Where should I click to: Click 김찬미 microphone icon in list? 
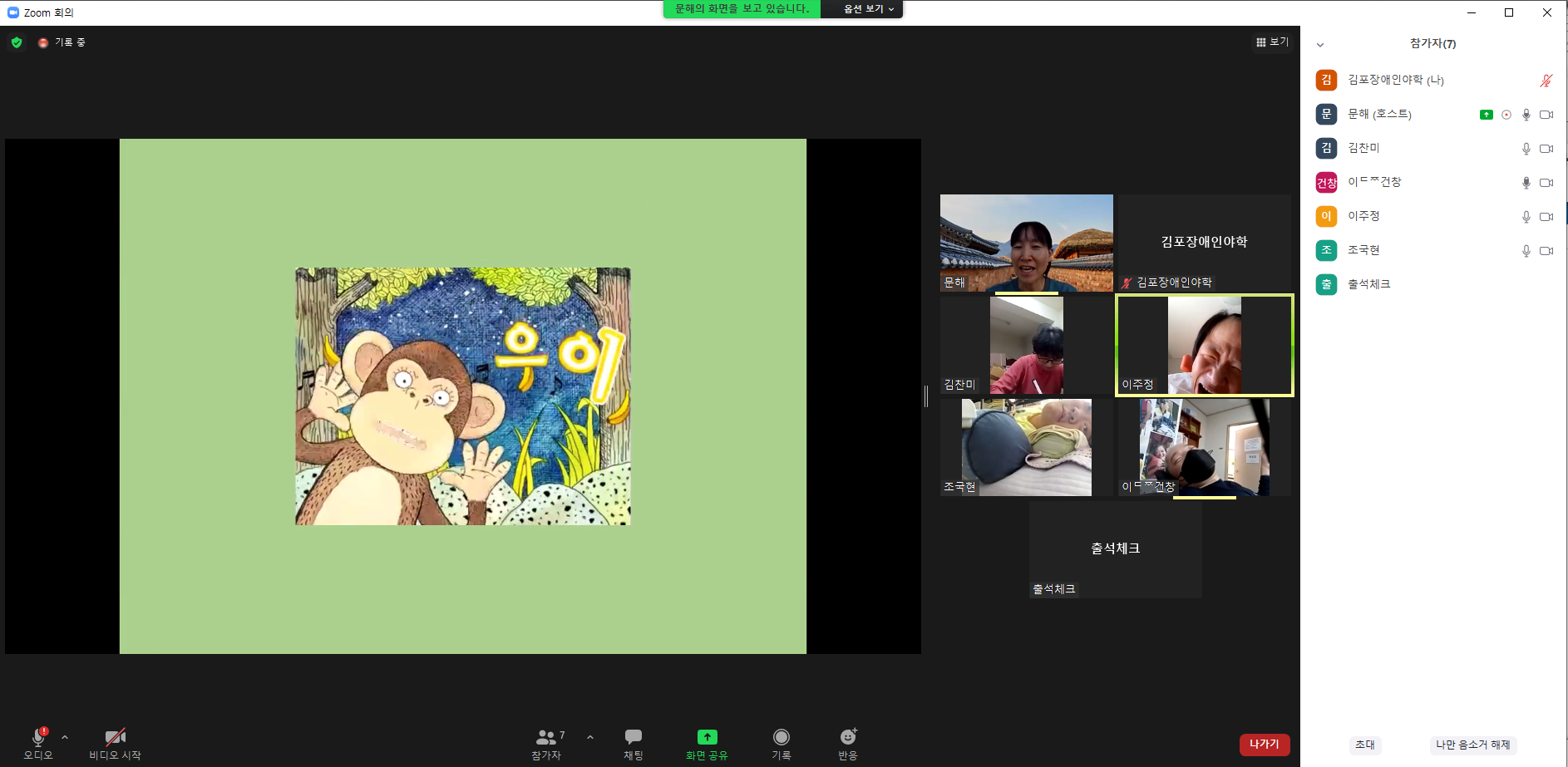[1526, 149]
